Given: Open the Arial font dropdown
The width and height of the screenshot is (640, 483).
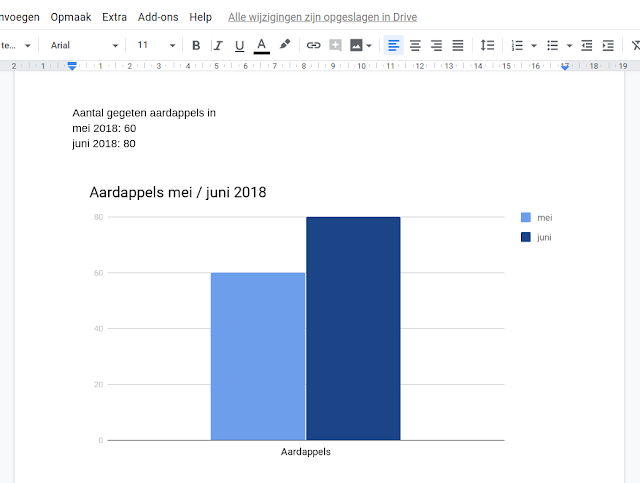Looking at the screenshot, I should tap(84, 45).
